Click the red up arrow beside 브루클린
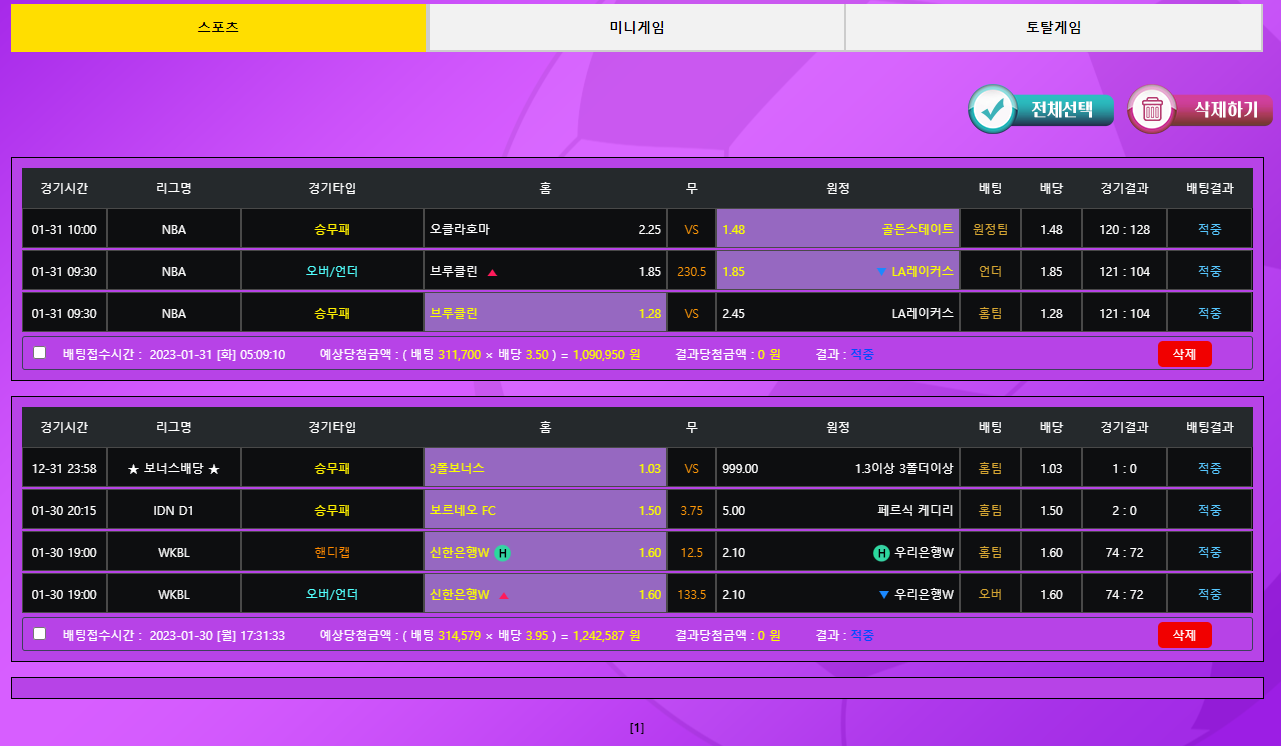 click(x=492, y=272)
